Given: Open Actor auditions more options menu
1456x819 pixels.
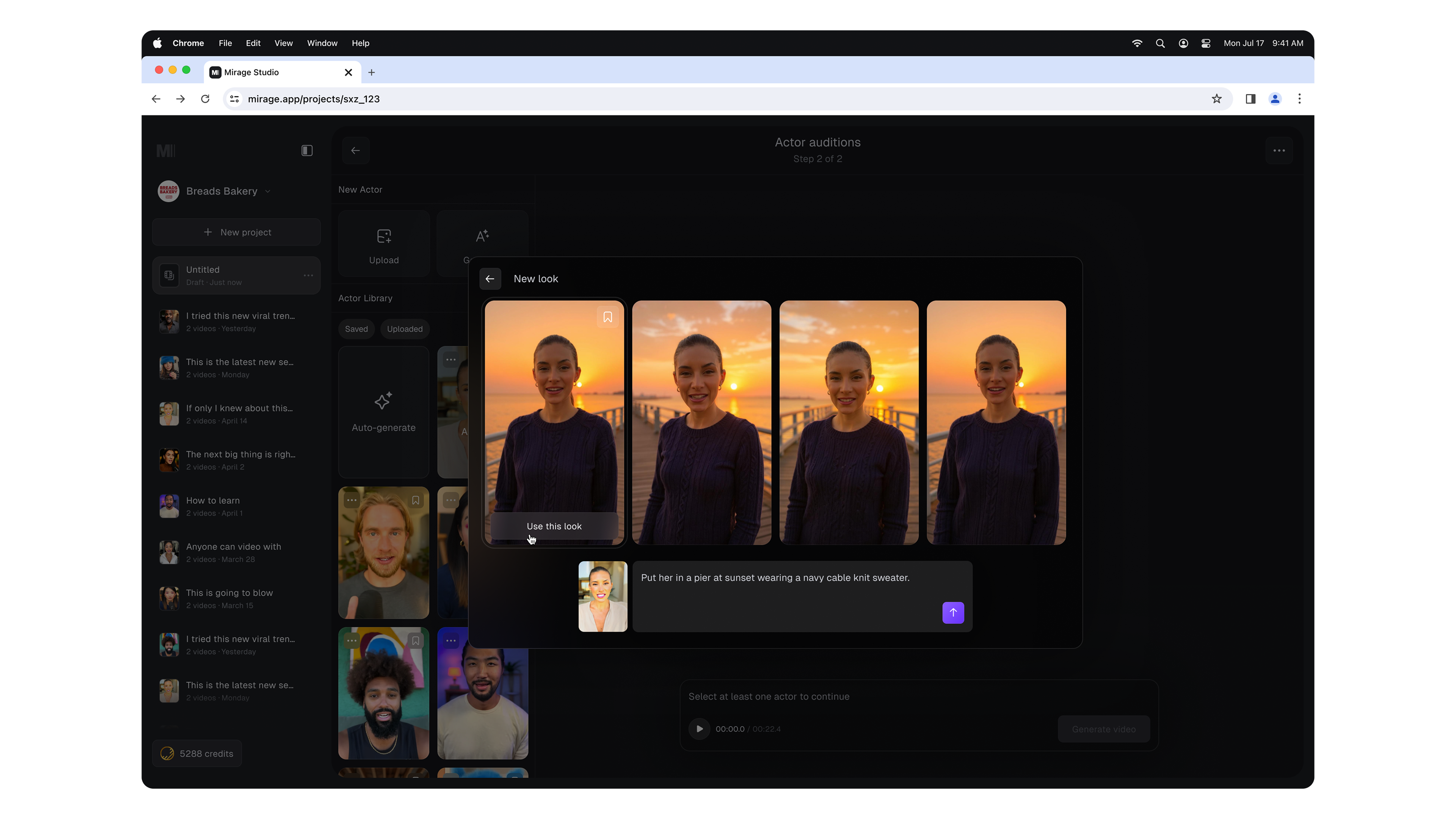Looking at the screenshot, I should (1279, 151).
